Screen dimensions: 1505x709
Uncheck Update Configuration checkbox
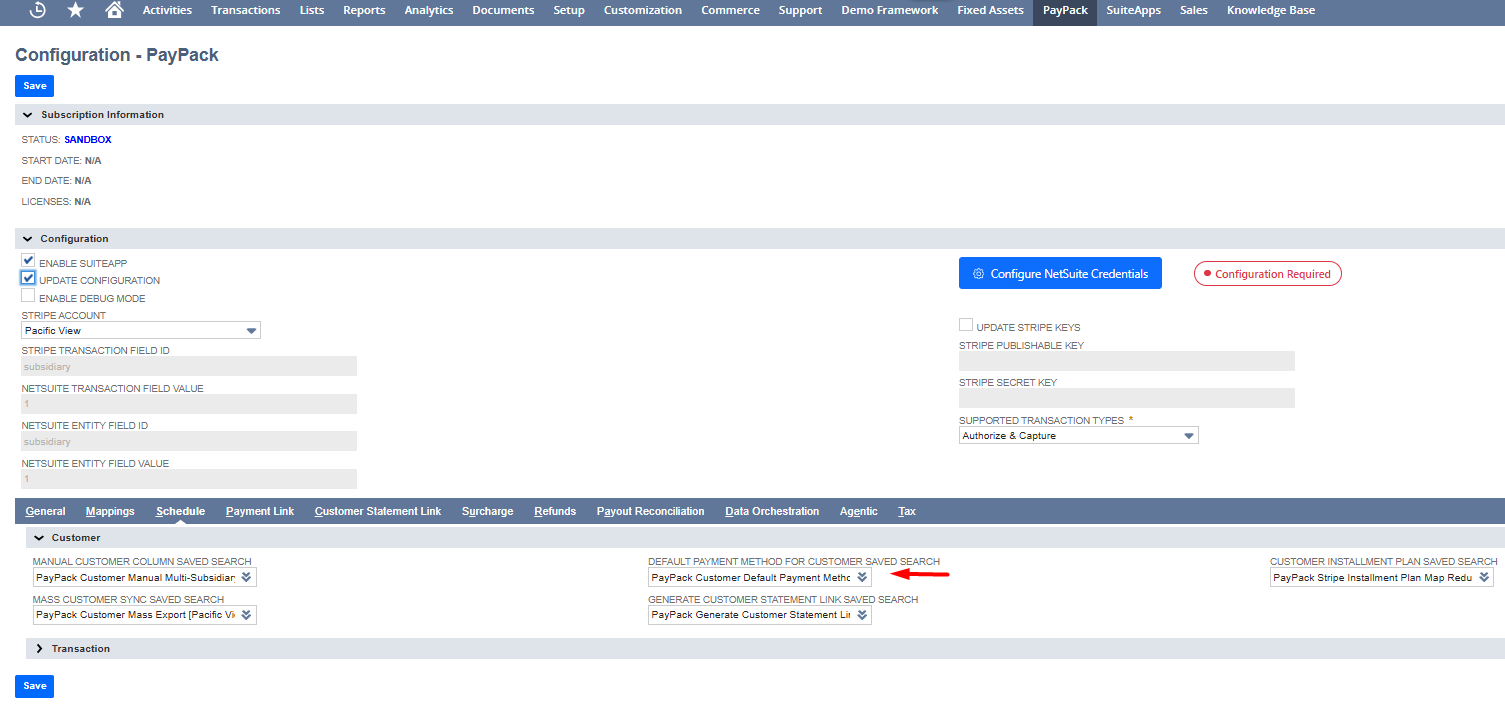tap(28, 279)
